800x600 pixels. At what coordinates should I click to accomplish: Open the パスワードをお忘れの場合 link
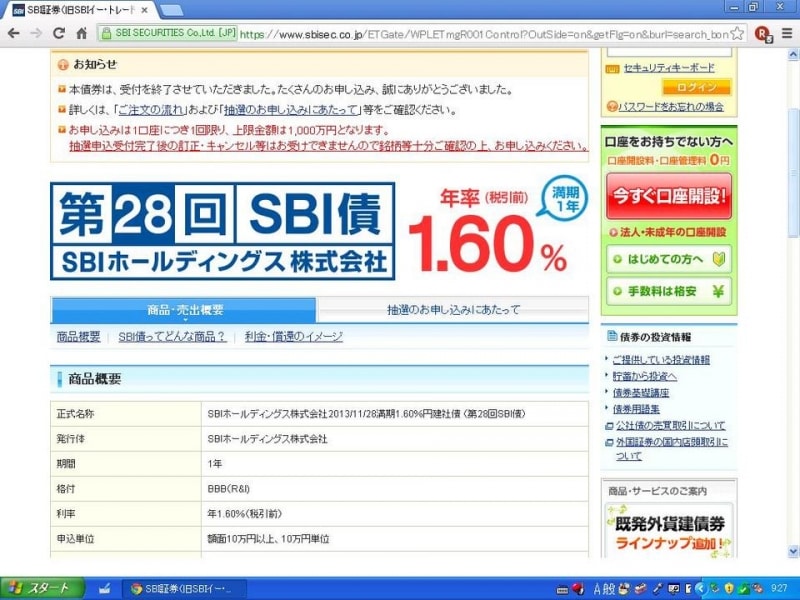click(x=670, y=107)
